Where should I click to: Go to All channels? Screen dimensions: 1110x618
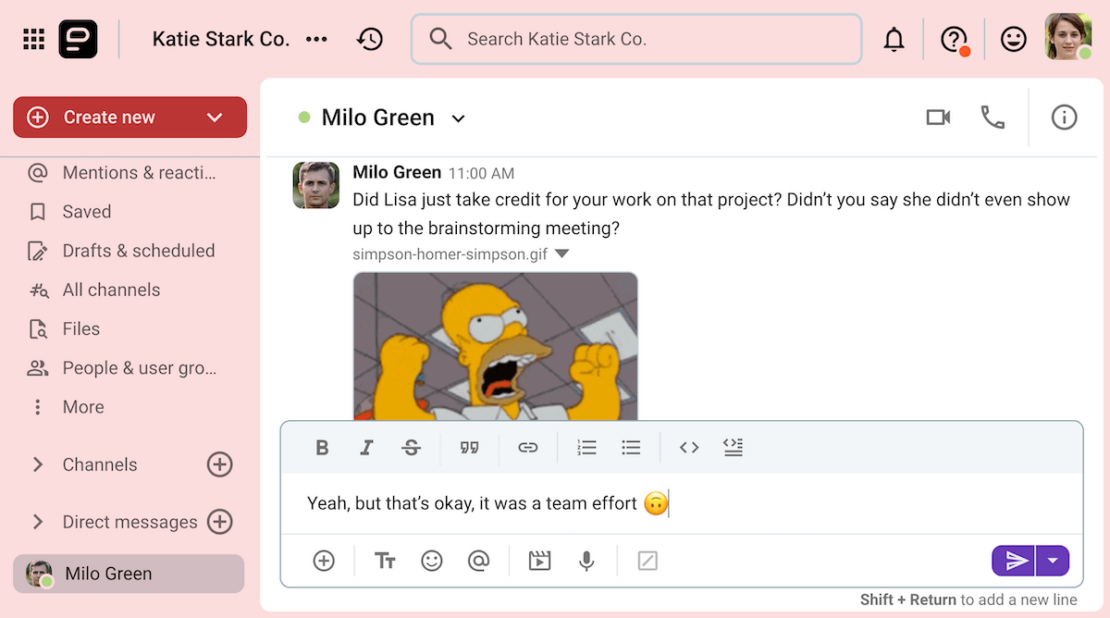(111, 290)
